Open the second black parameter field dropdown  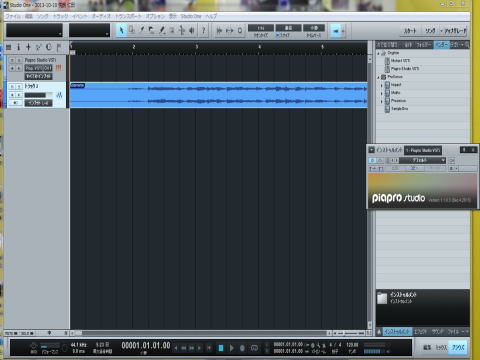tap(89, 30)
